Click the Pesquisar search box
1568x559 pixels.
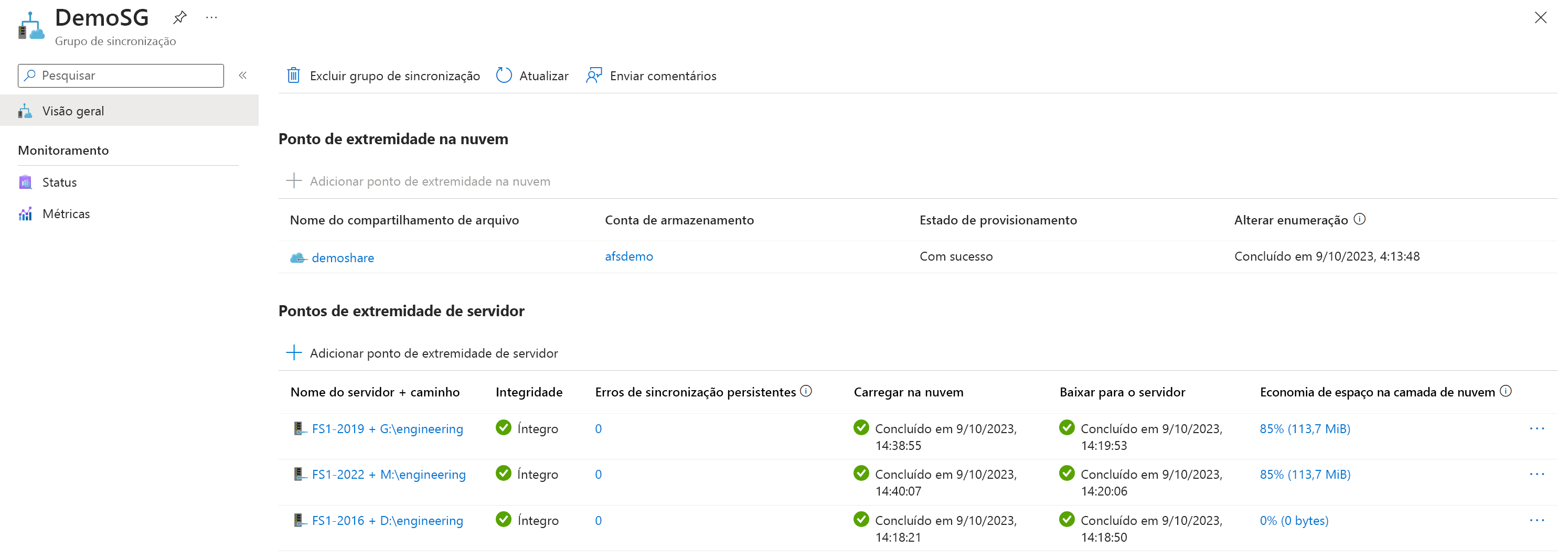121,76
